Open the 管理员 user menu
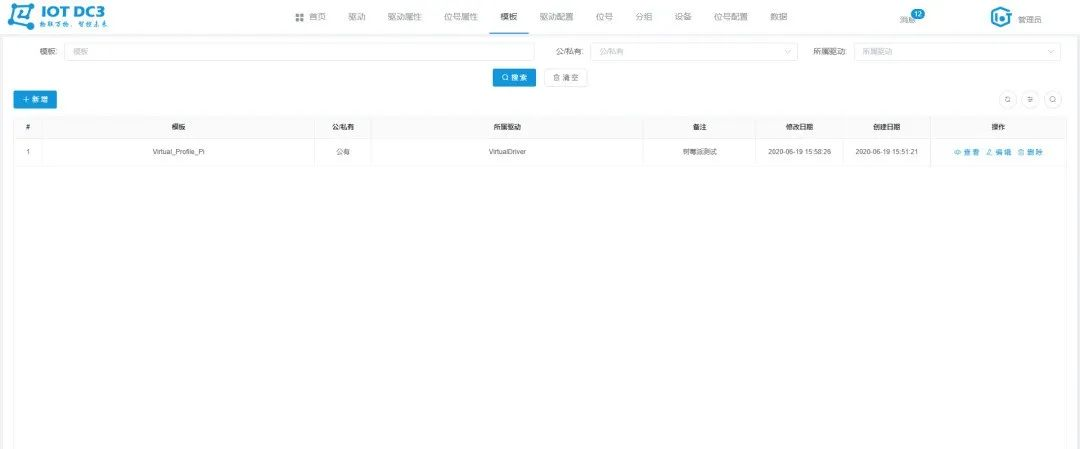 tap(1030, 20)
